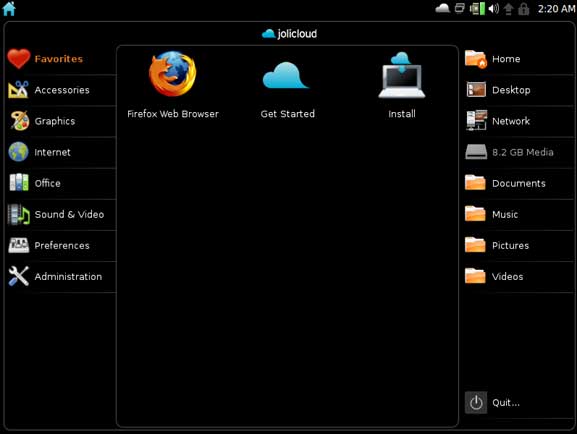Click the Videos folder icon
The image size is (577, 434).
pos(475,276)
